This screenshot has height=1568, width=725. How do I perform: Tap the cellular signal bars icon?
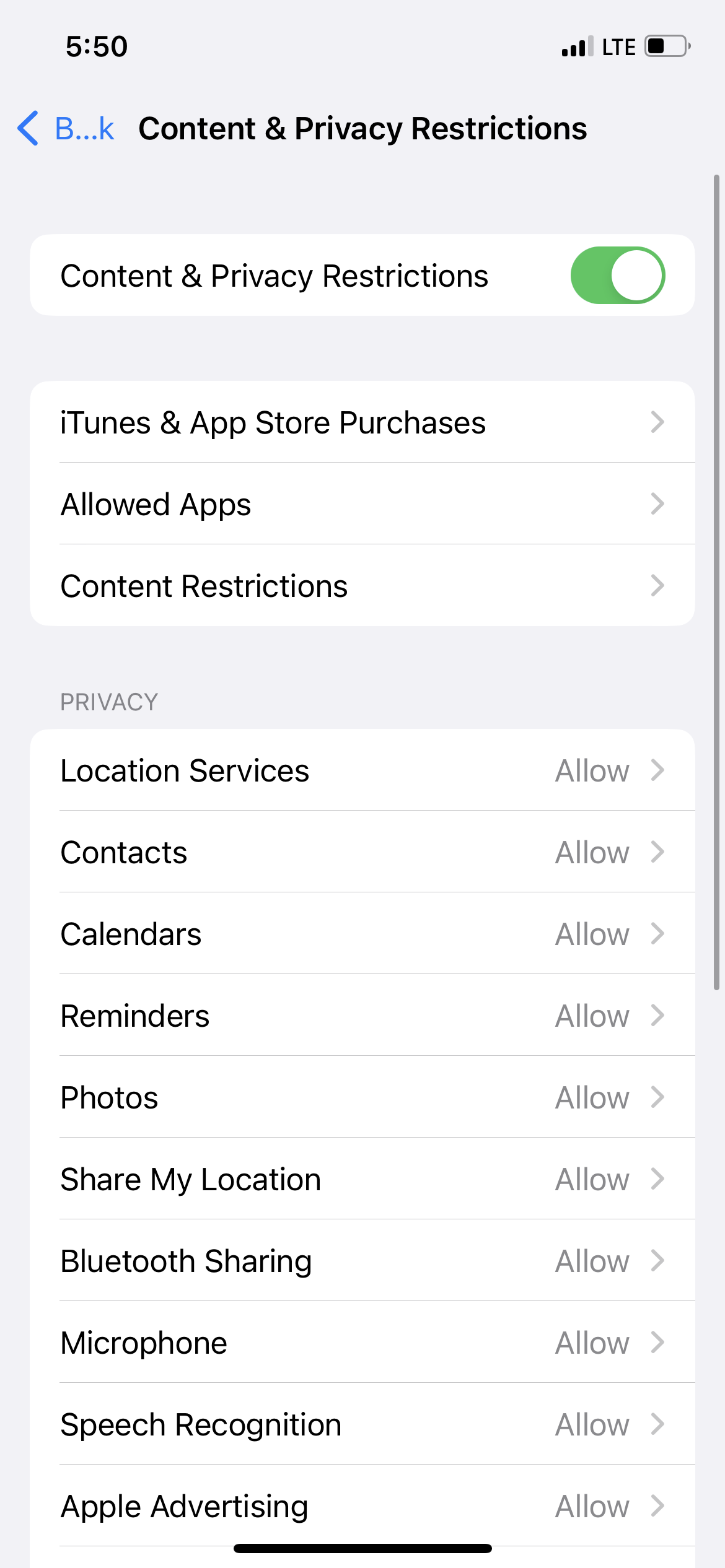(577, 46)
